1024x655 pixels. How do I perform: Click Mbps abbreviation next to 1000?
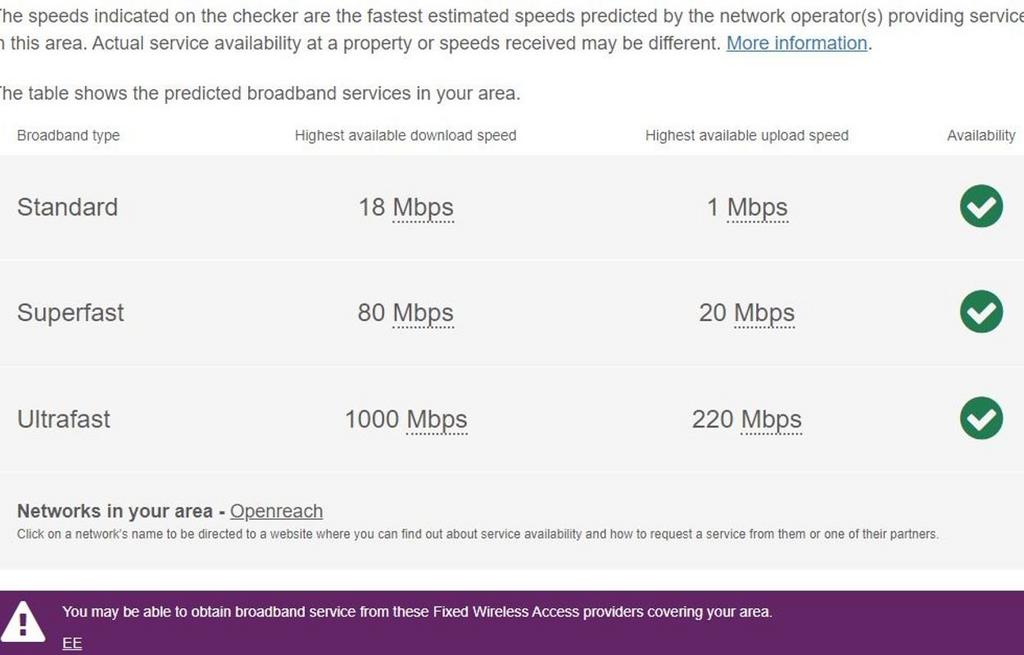[x=437, y=419]
